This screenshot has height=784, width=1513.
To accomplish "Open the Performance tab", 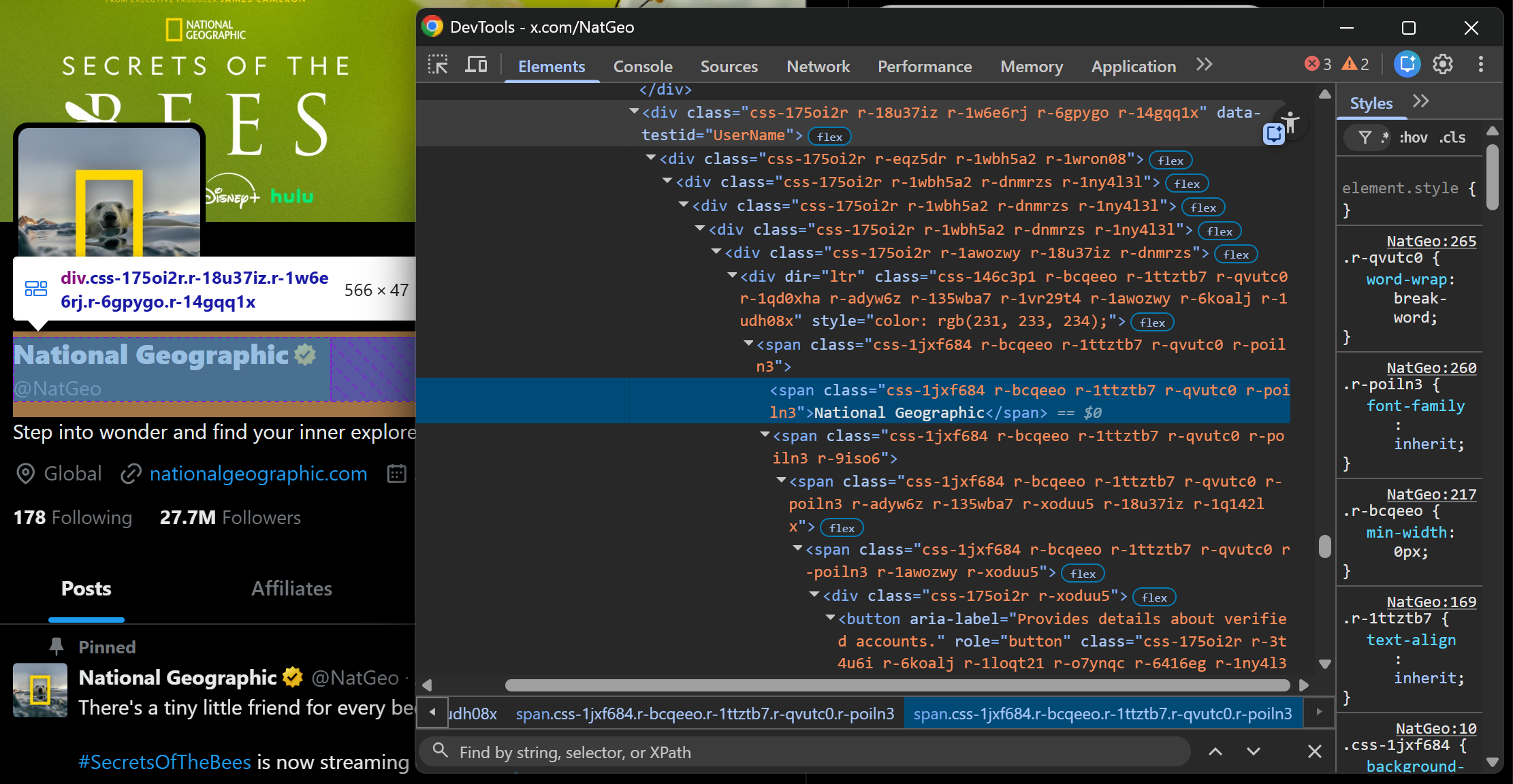I will click(924, 66).
